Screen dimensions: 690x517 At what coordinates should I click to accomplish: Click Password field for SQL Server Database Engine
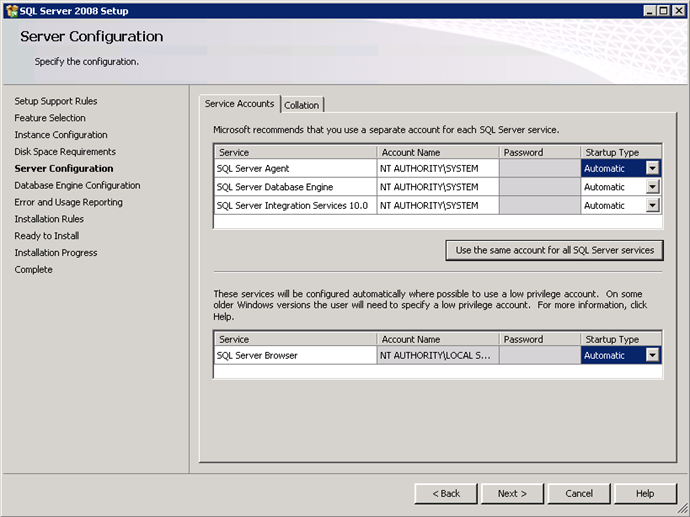pyautogui.click(x=540, y=187)
